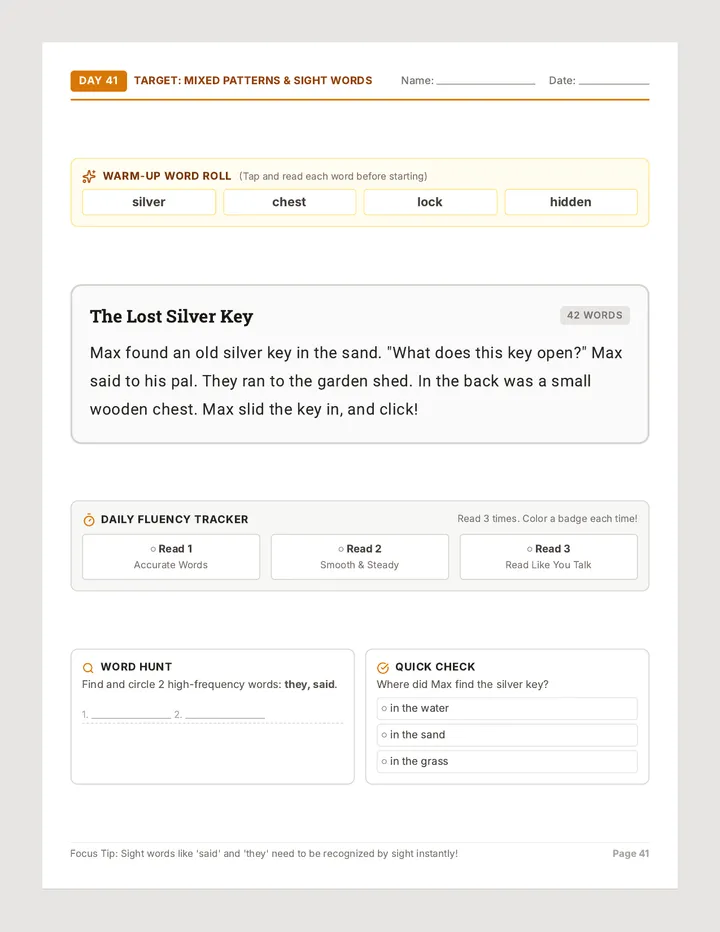Viewport: 720px width, 932px height.
Task: Tap the 'hidden' warm-up word card
Action: (571, 202)
